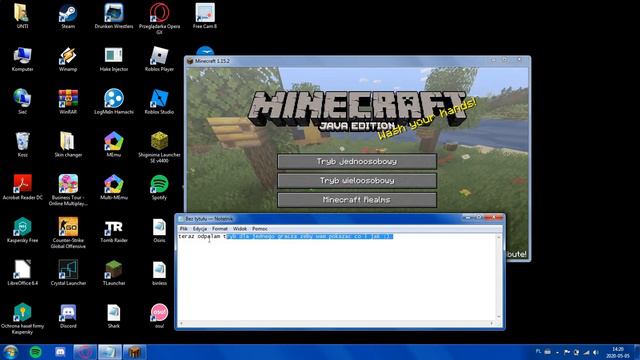Select the Osiris file on desktop
This screenshot has height=360, width=640.
(x=159, y=230)
